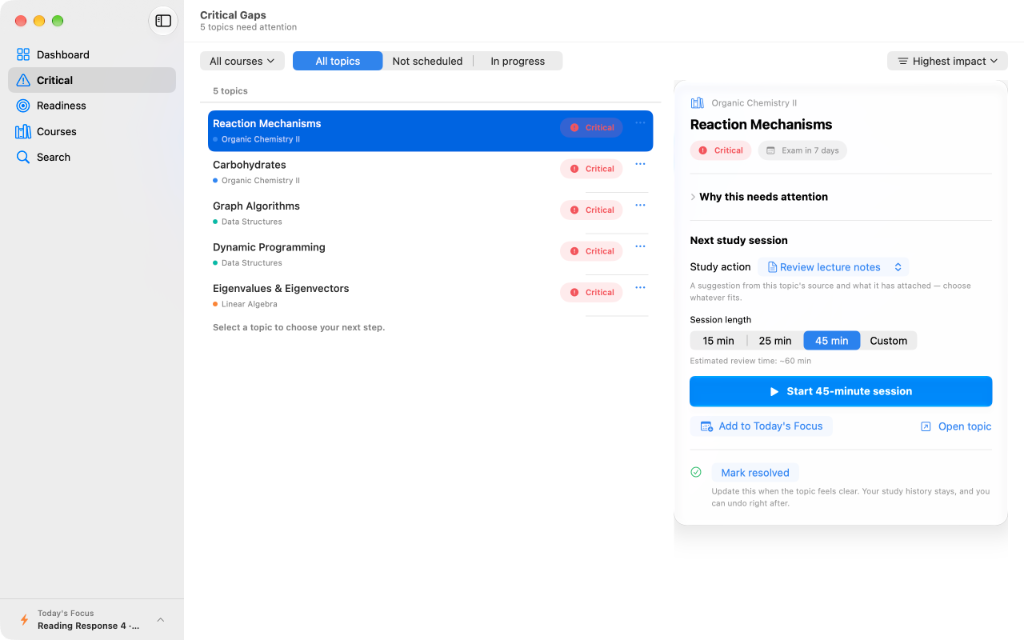The image size is (1024, 640).
Task: Switch to the All topics tab
Action: (x=338, y=61)
